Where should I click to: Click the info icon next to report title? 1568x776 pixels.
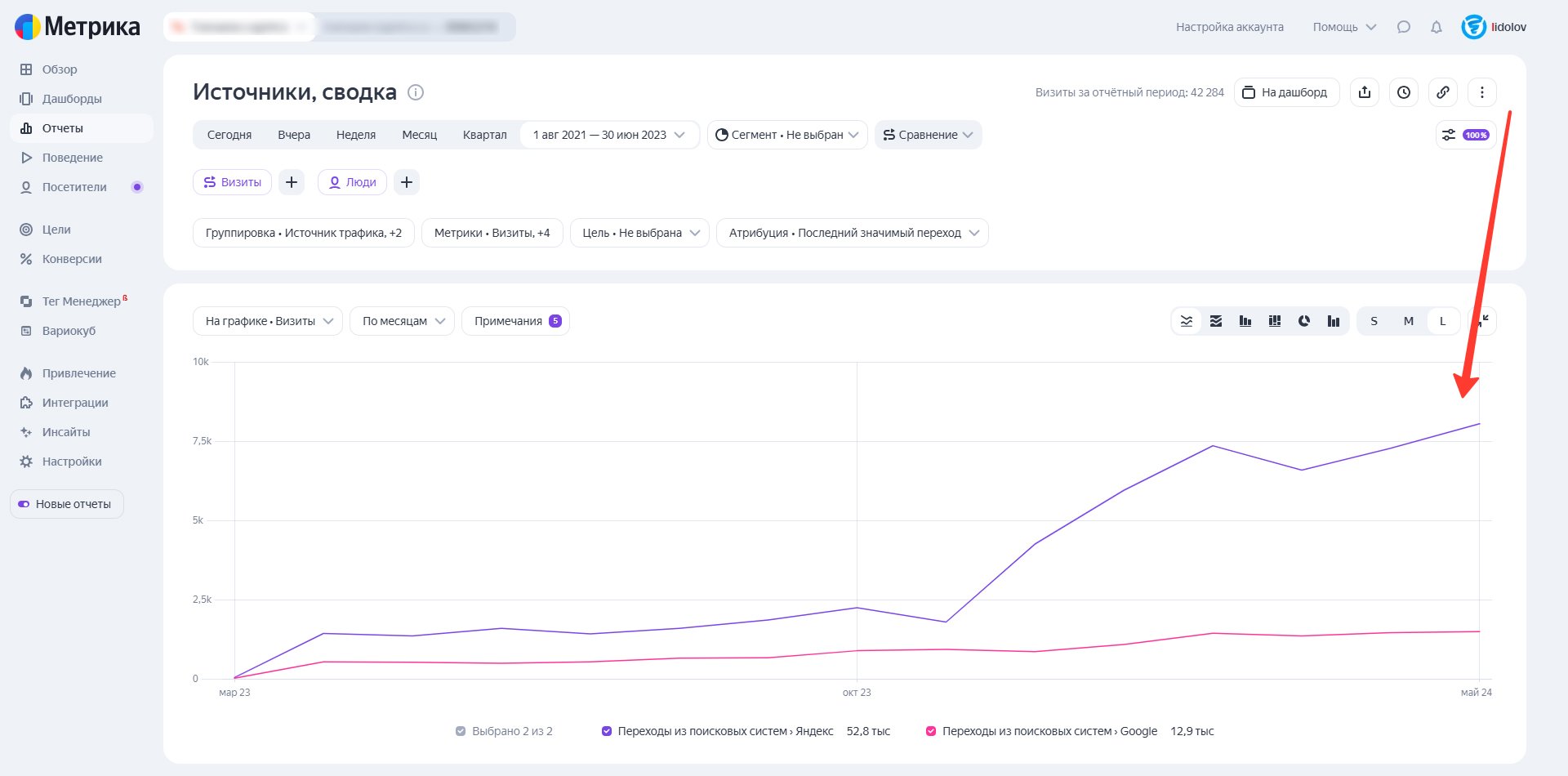(415, 92)
